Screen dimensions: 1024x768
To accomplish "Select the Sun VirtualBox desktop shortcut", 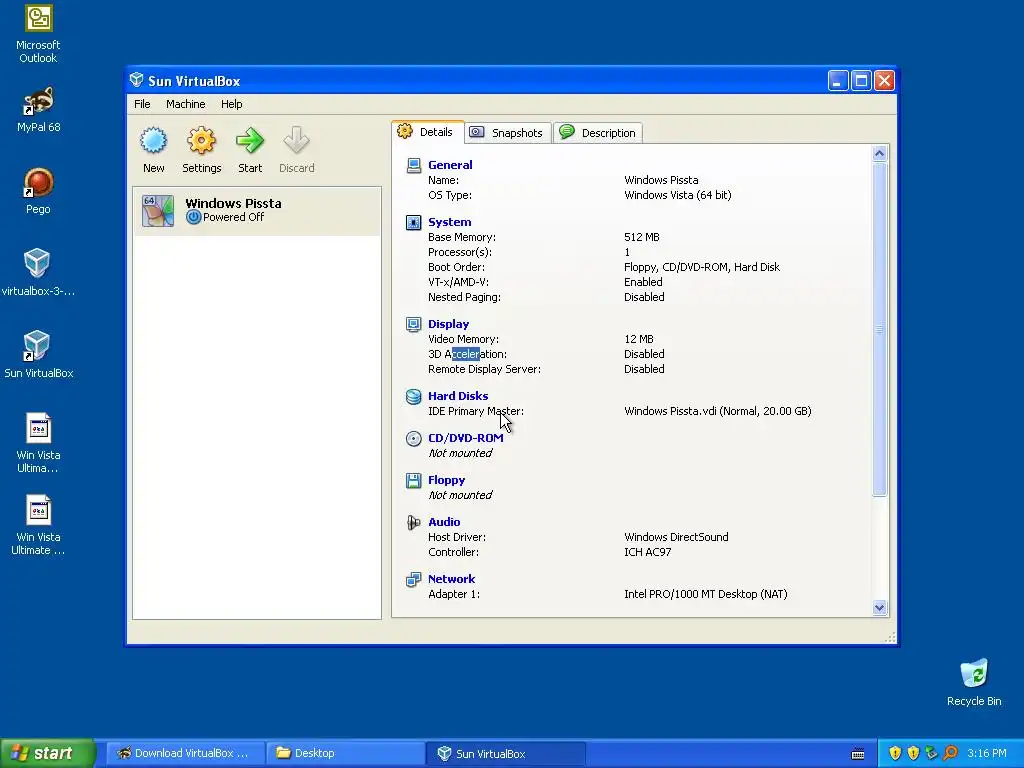I will (37, 345).
